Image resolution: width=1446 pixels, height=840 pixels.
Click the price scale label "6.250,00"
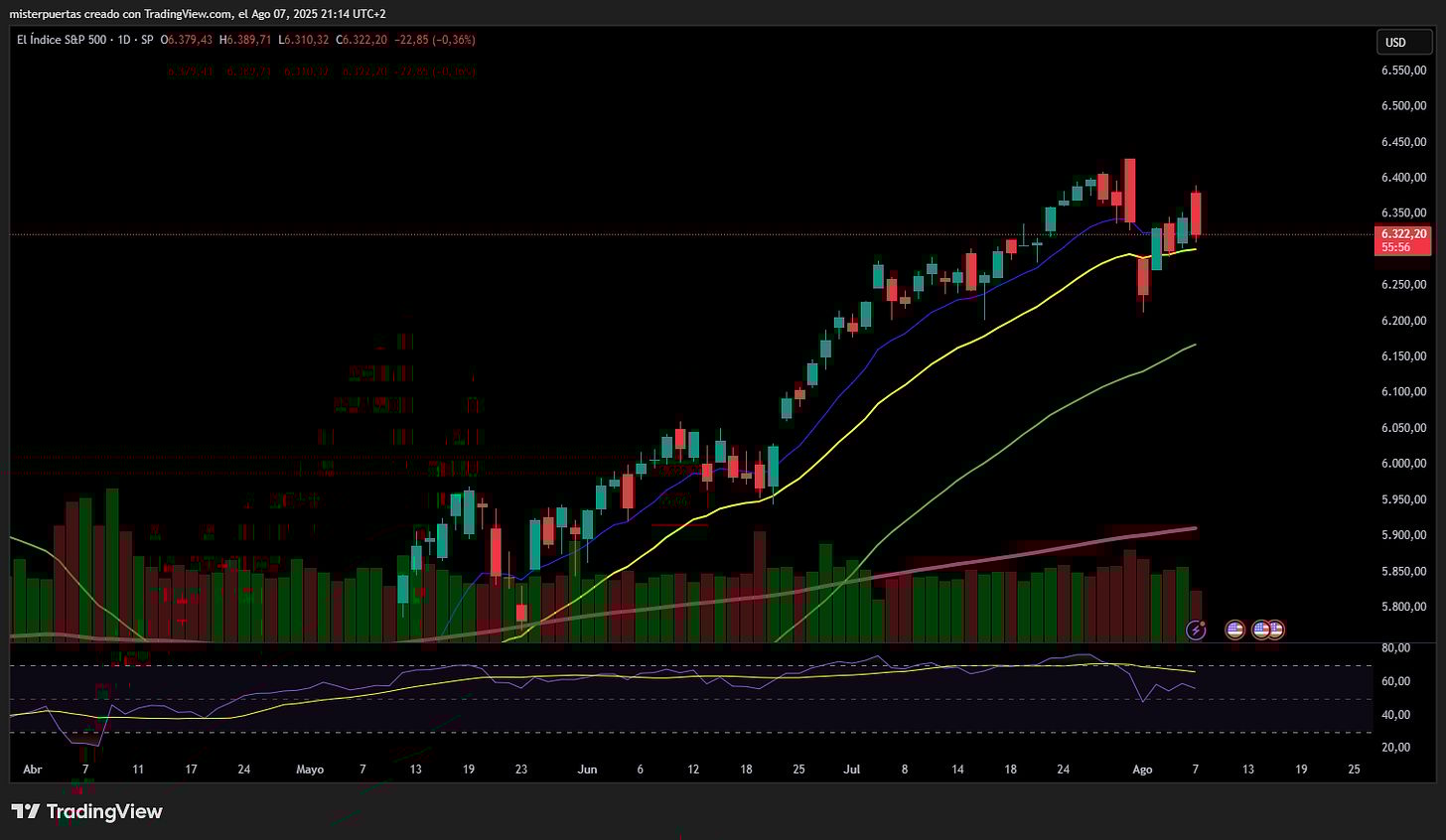1403,285
